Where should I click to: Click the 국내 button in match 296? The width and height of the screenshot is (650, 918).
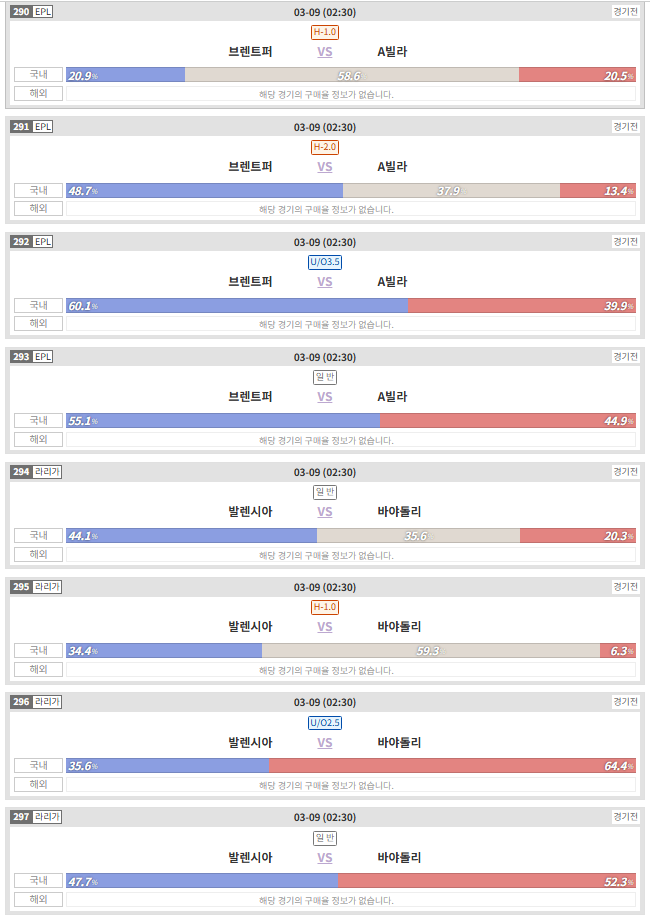pyautogui.click(x=39, y=765)
